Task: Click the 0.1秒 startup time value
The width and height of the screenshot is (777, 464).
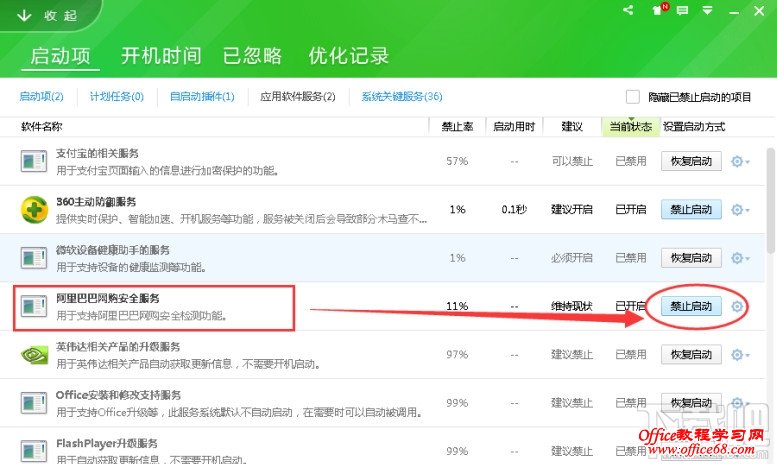Action: coord(514,210)
